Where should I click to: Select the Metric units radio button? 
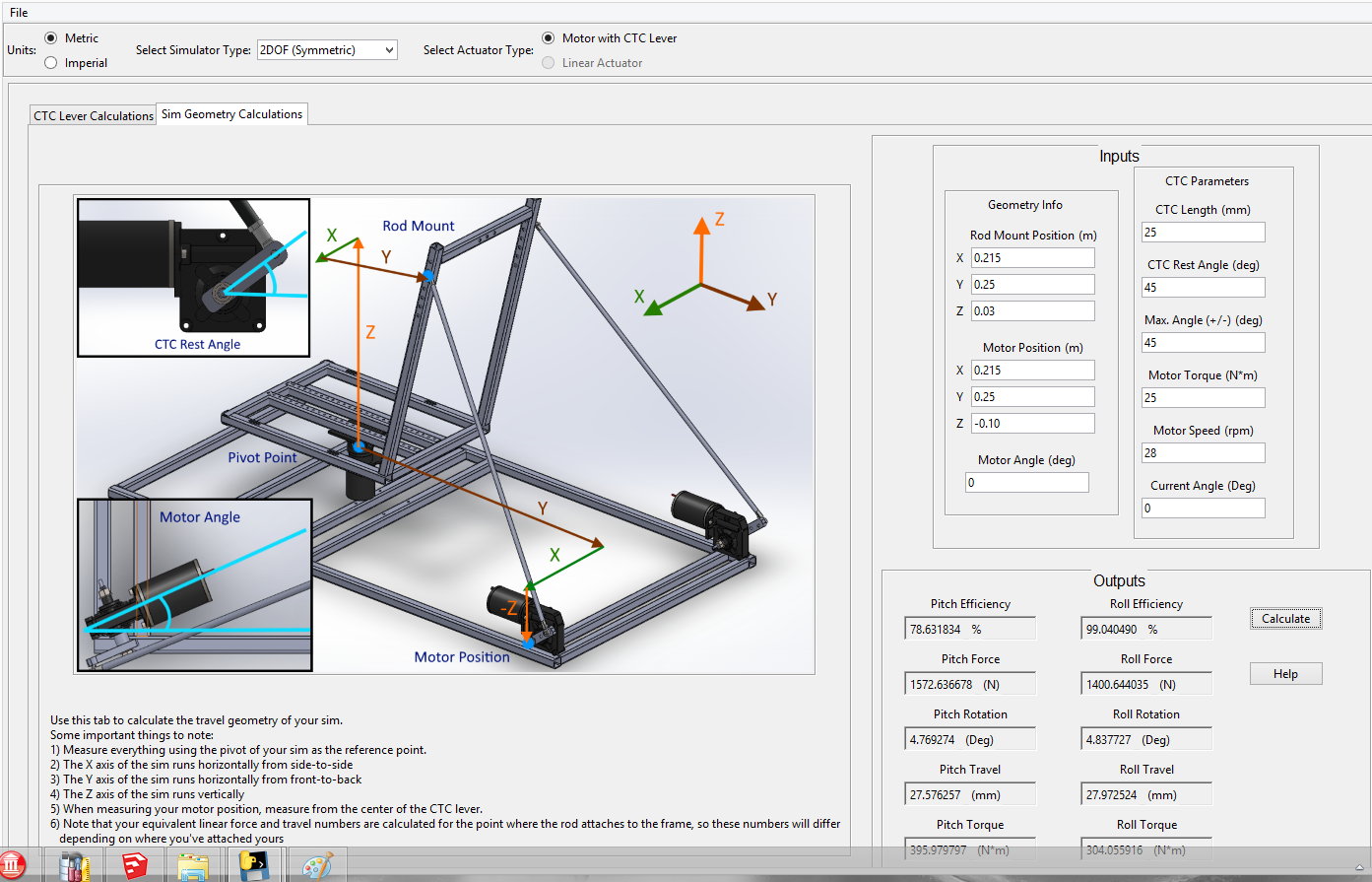(51, 38)
